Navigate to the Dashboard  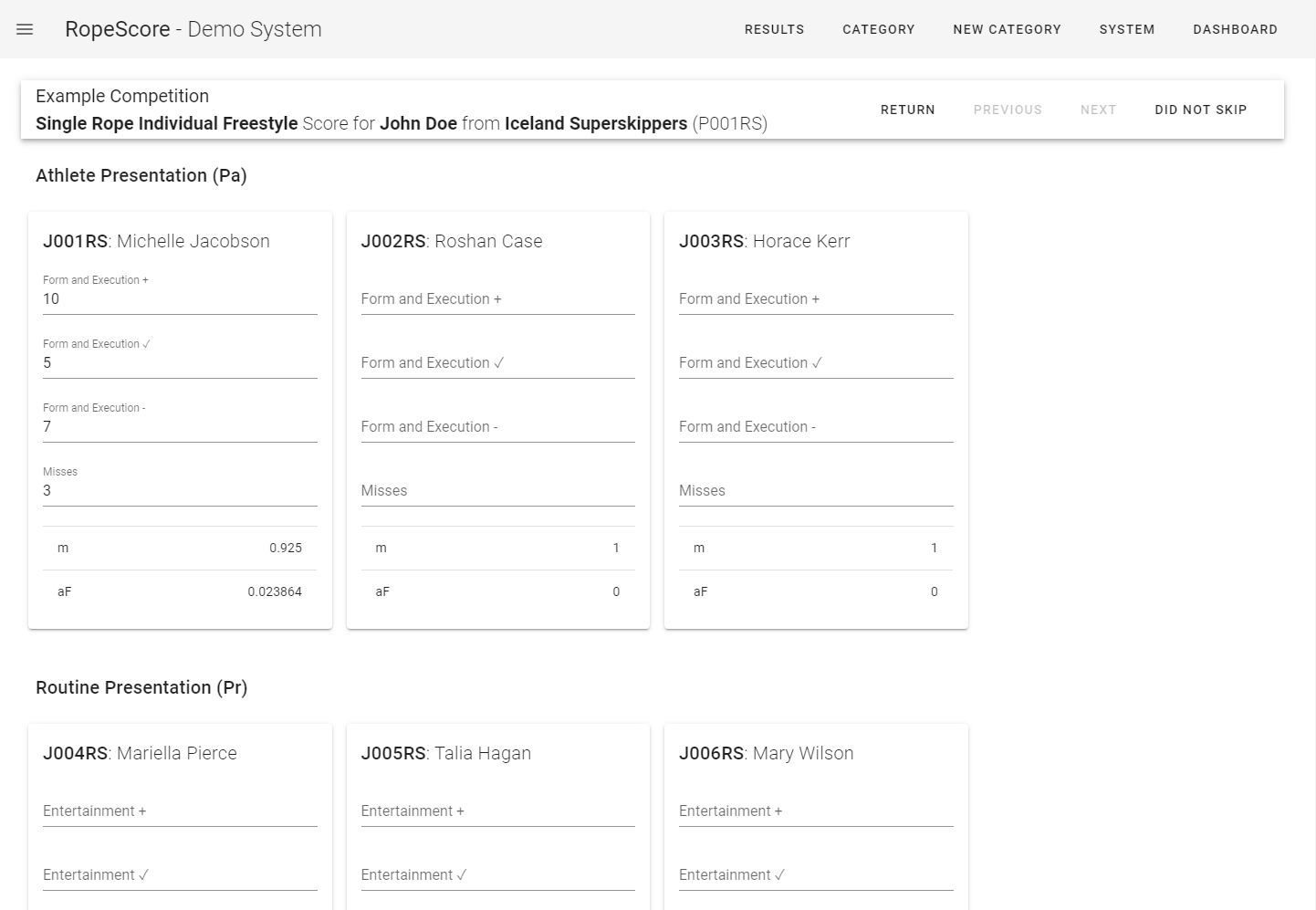(x=1235, y=29)
